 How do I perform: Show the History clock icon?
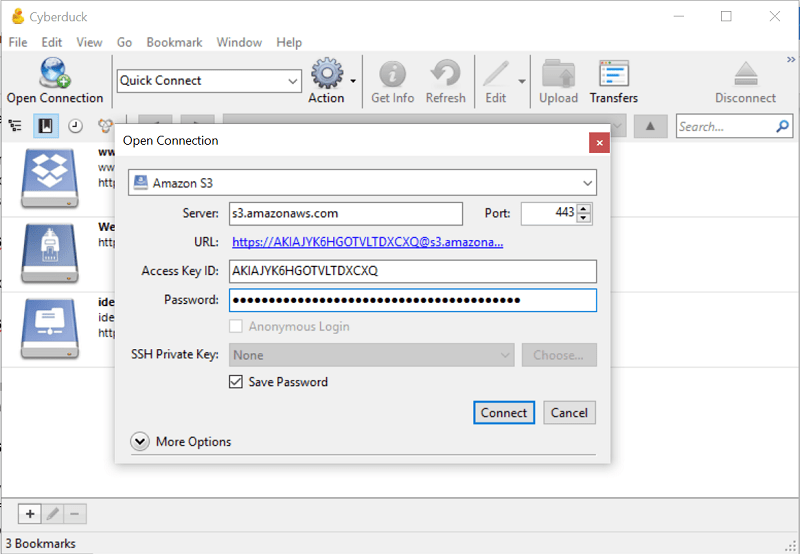coord(76,126)
